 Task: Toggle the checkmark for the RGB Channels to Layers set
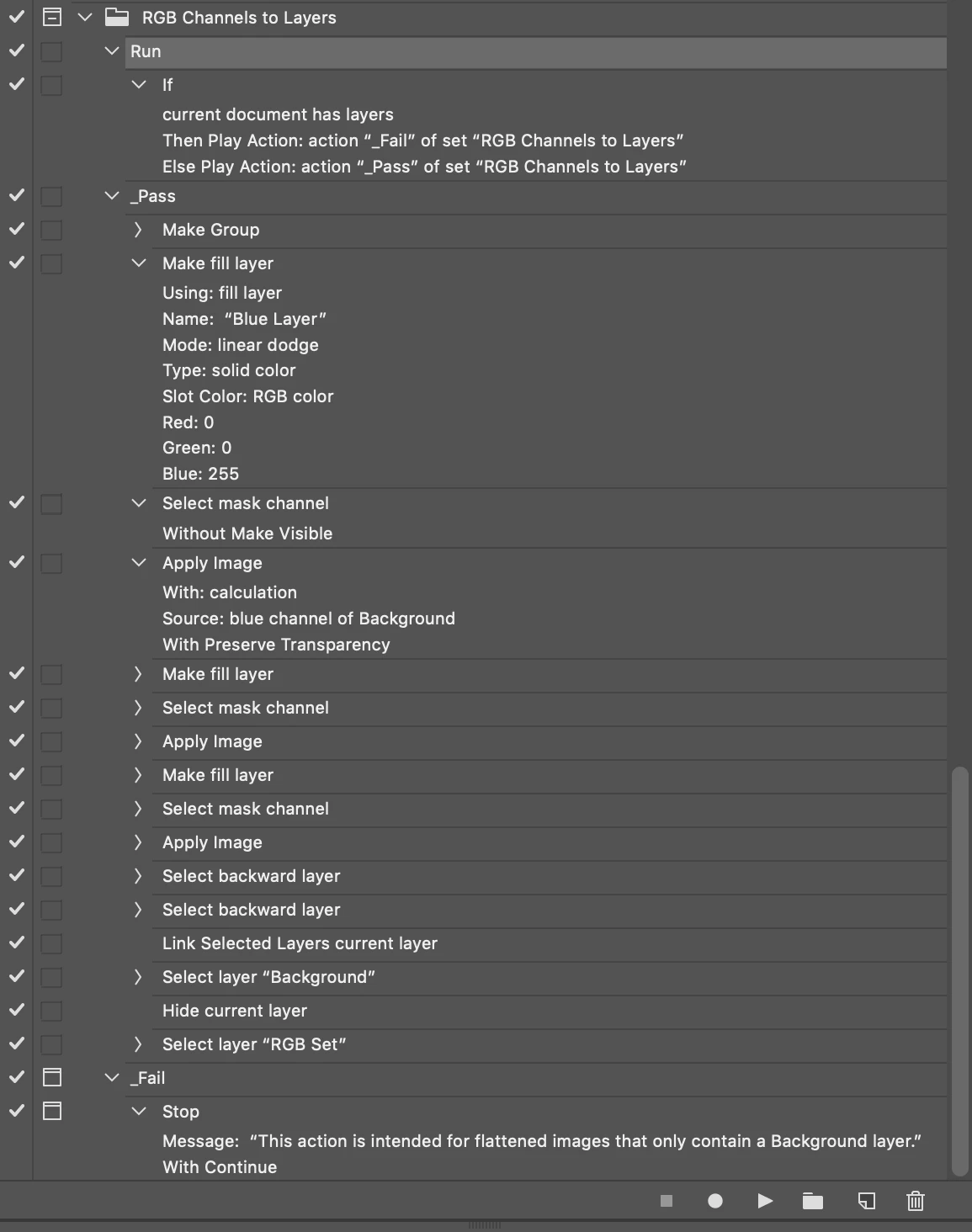coord(16,17)
